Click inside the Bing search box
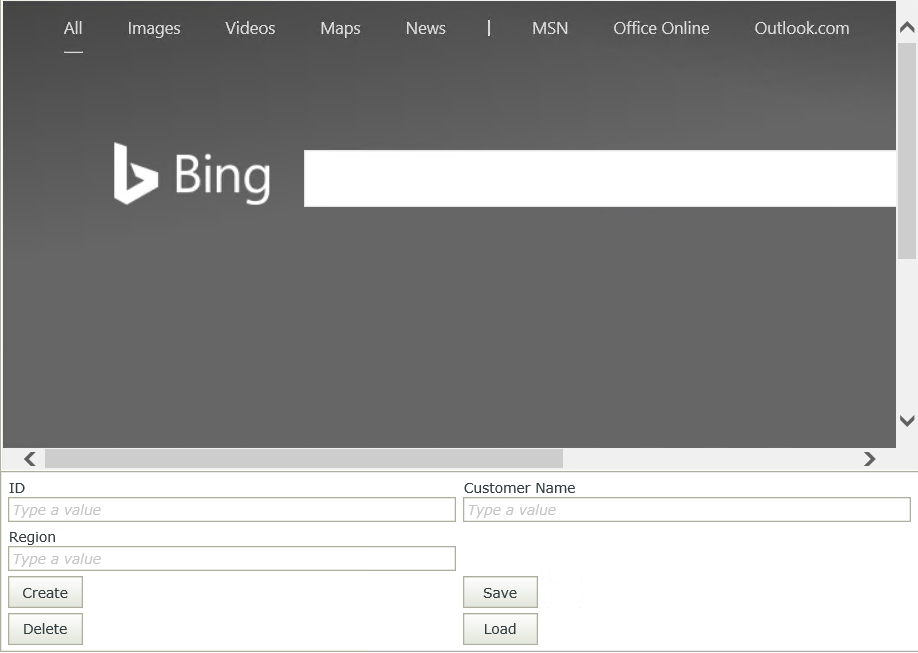 click(x=599, y=179)
